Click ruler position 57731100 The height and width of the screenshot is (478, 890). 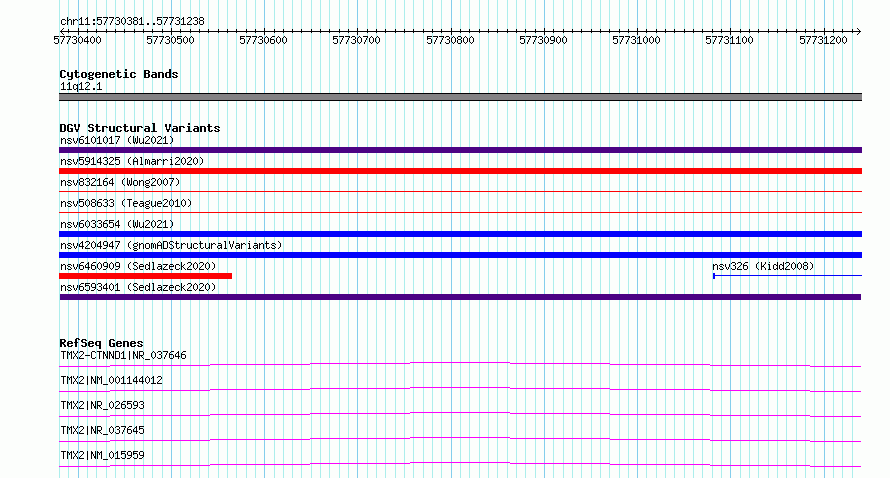(729, 40)
